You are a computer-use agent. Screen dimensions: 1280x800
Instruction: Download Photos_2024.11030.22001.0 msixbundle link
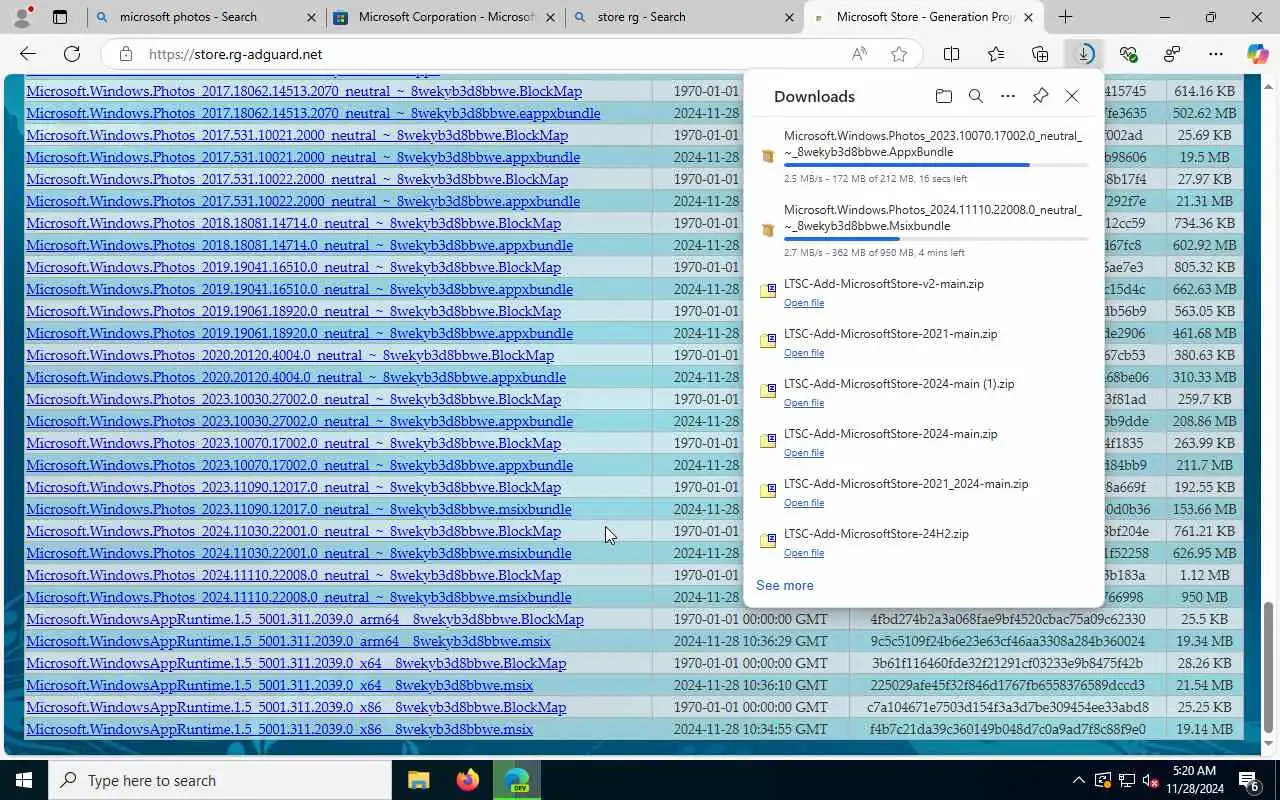(x=299, y=553)
